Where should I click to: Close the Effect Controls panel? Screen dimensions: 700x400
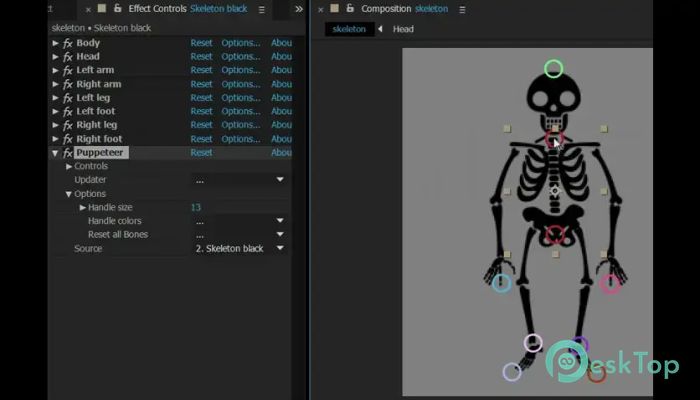pos(88,9)
